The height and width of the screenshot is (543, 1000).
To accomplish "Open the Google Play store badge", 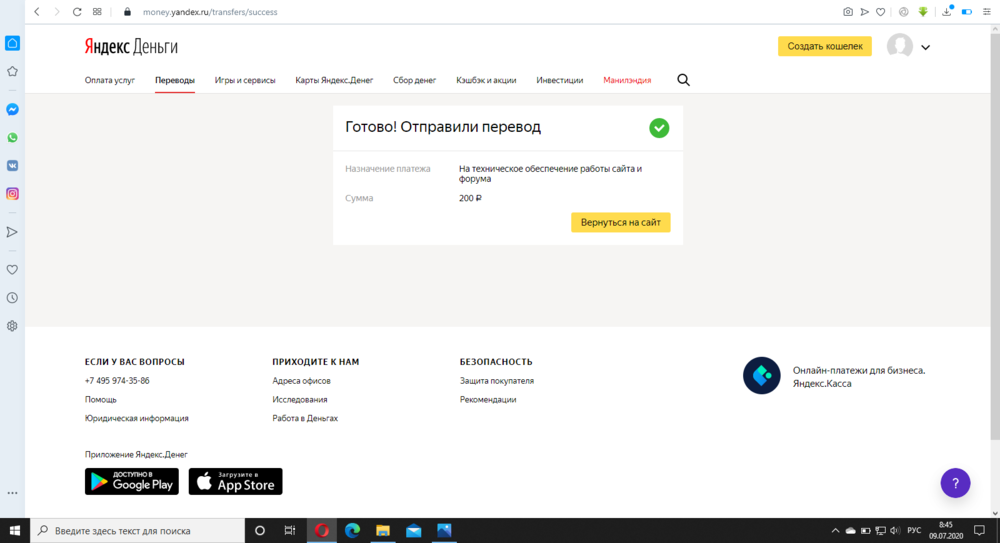I will (x=132, y=481).
